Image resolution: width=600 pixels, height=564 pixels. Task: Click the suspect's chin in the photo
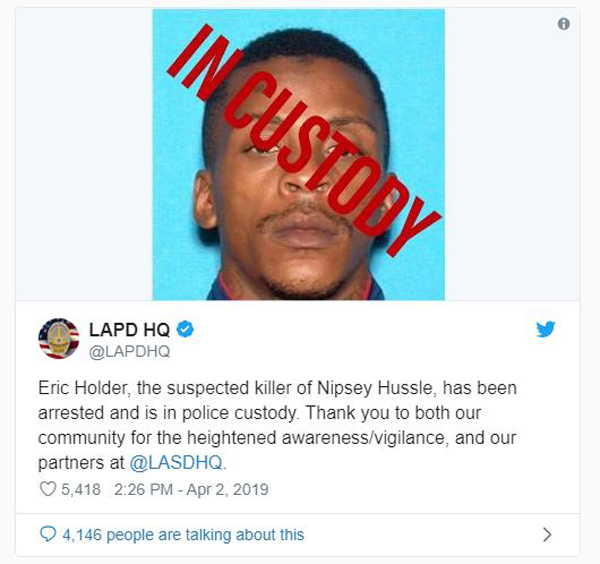[x=304, y=277]
